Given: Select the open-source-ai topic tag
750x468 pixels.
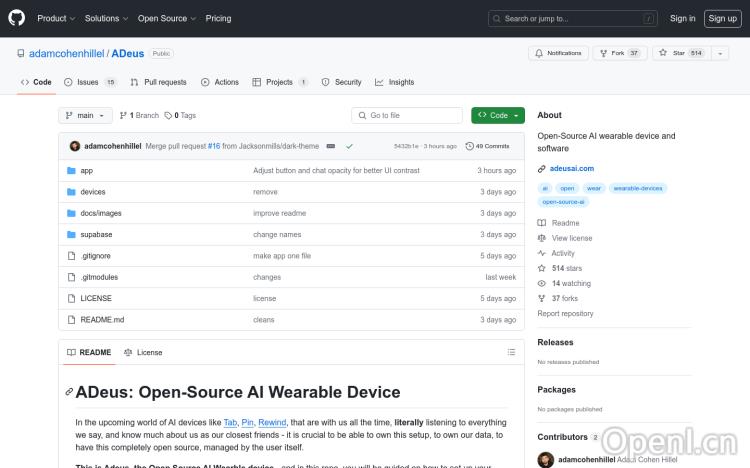Looking at the screenshot, I should point(563,202).
